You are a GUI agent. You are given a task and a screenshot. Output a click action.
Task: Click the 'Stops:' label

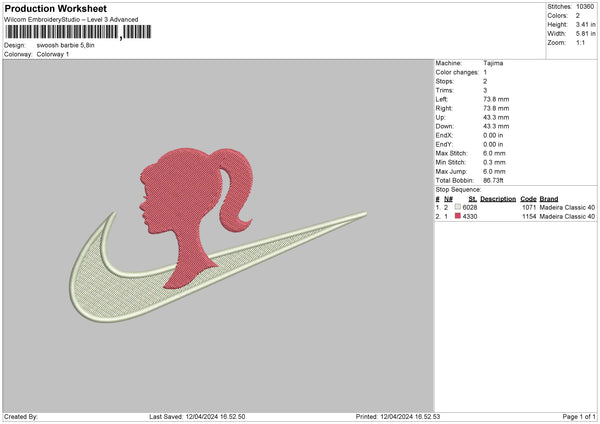point(445,81)
